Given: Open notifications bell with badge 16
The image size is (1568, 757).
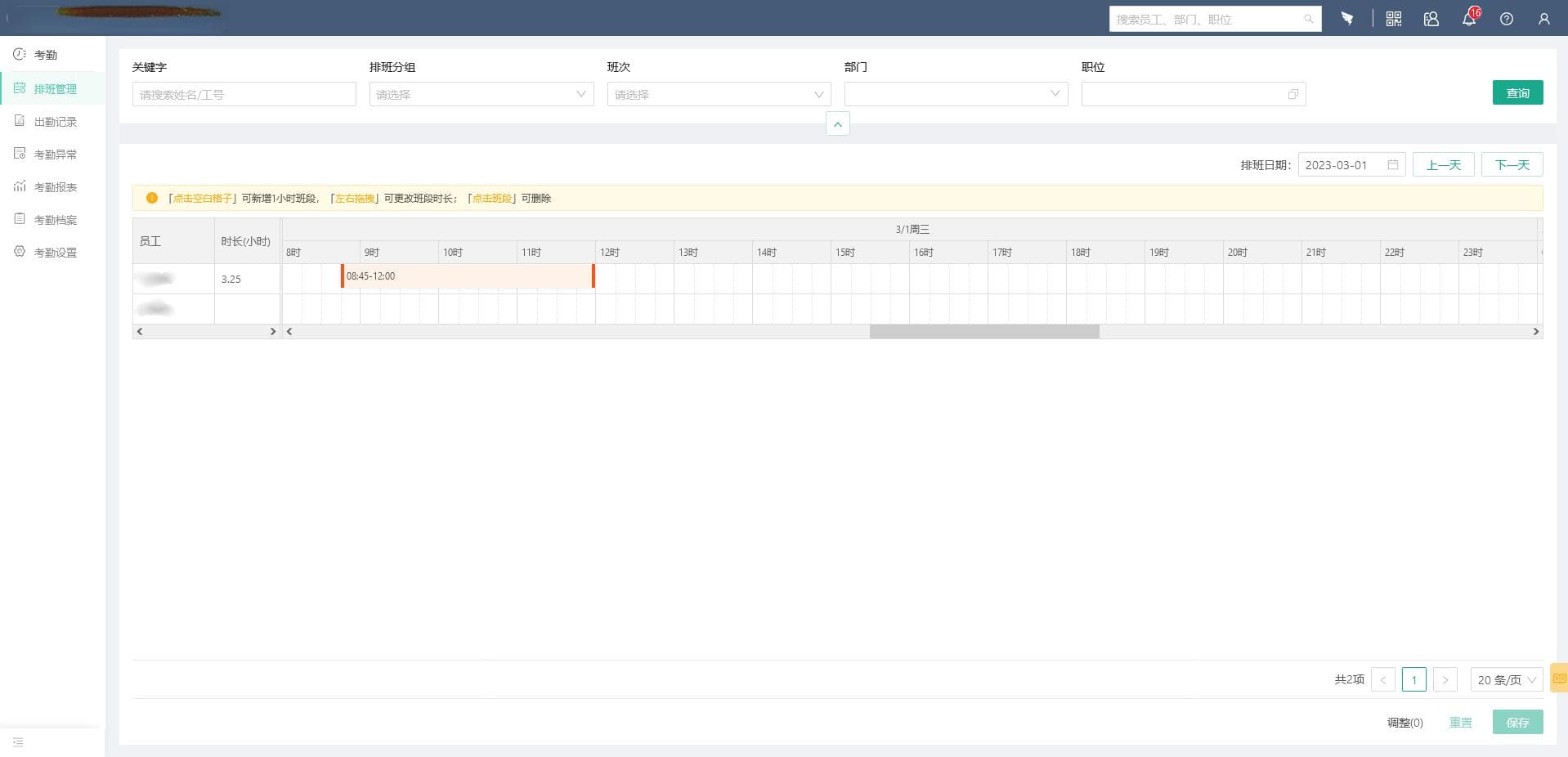Looking at the screenshot, I should (x=1469, y=18).
